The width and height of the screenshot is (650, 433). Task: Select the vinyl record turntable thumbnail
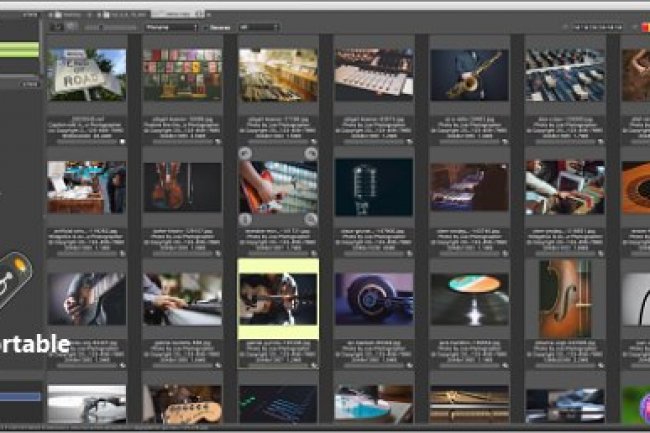point(469,299)
